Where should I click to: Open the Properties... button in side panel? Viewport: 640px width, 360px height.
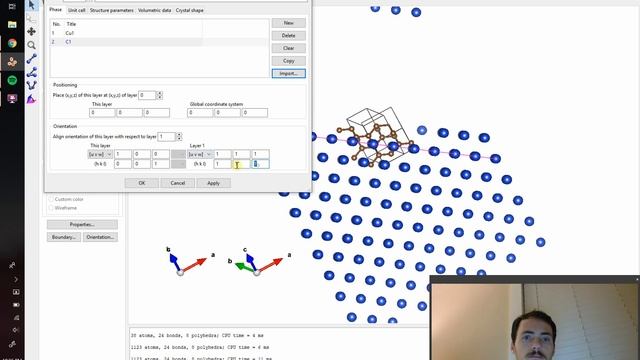pyautogui.click(x=82, y=224)
